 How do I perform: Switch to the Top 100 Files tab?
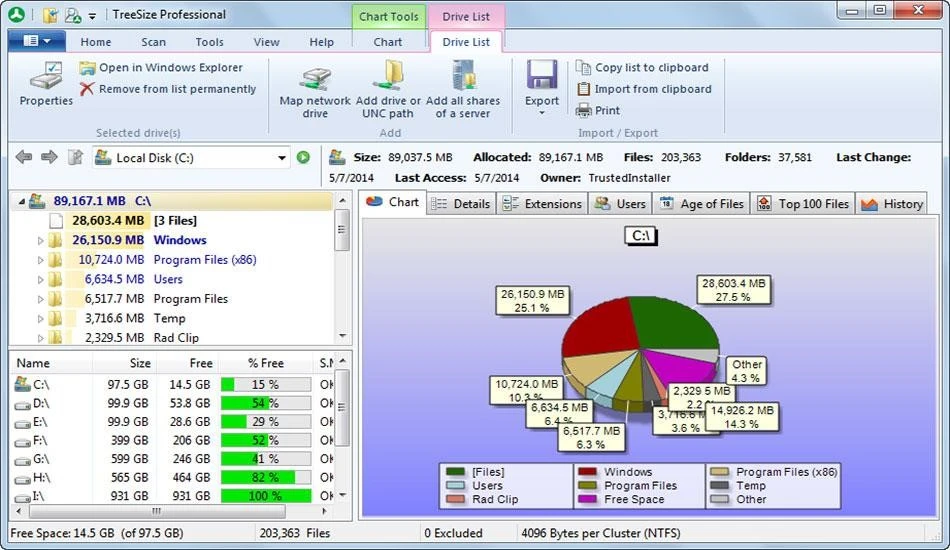pos(803,204)
